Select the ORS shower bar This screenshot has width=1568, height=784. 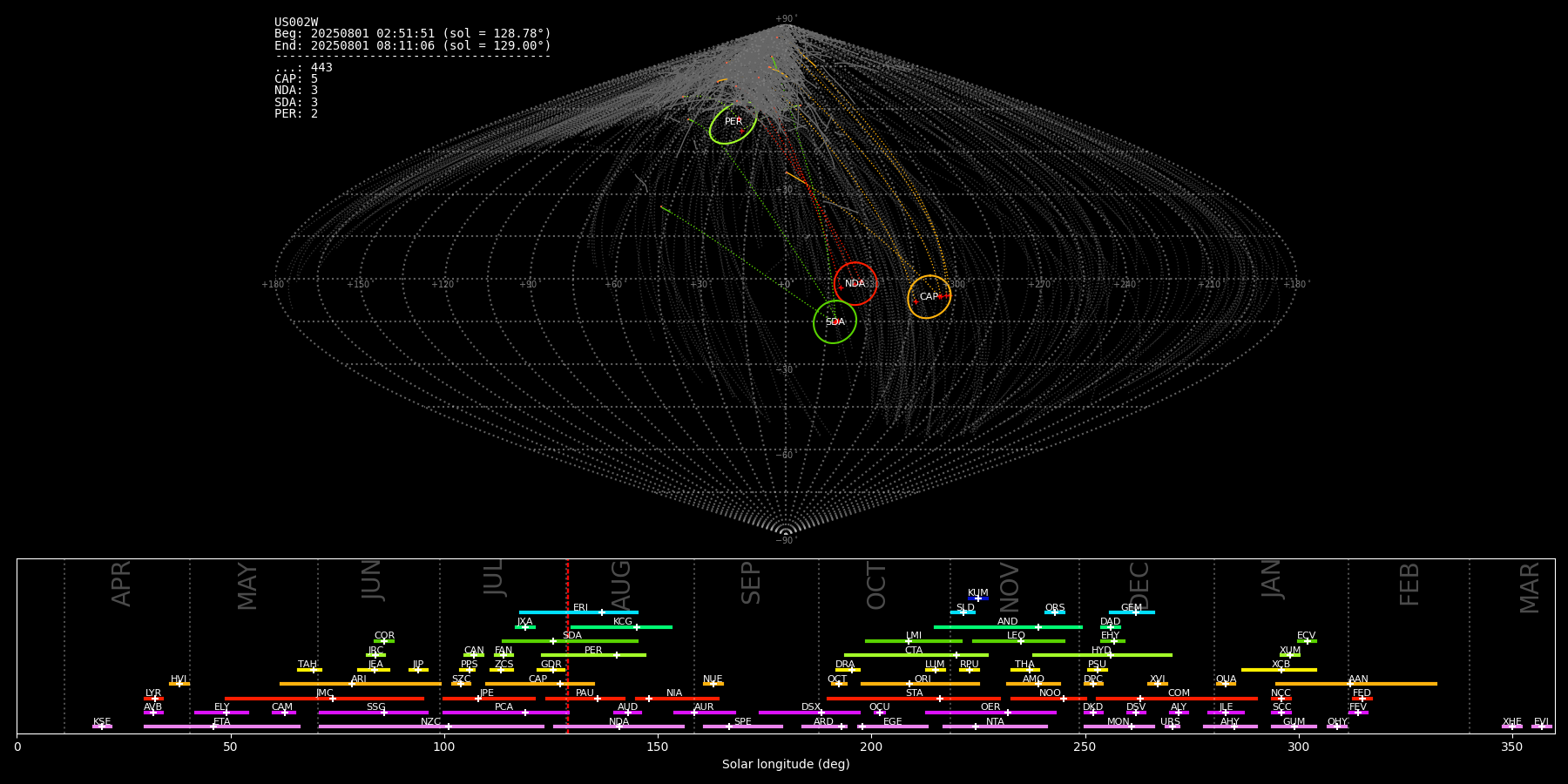[x=1055, y=612]
